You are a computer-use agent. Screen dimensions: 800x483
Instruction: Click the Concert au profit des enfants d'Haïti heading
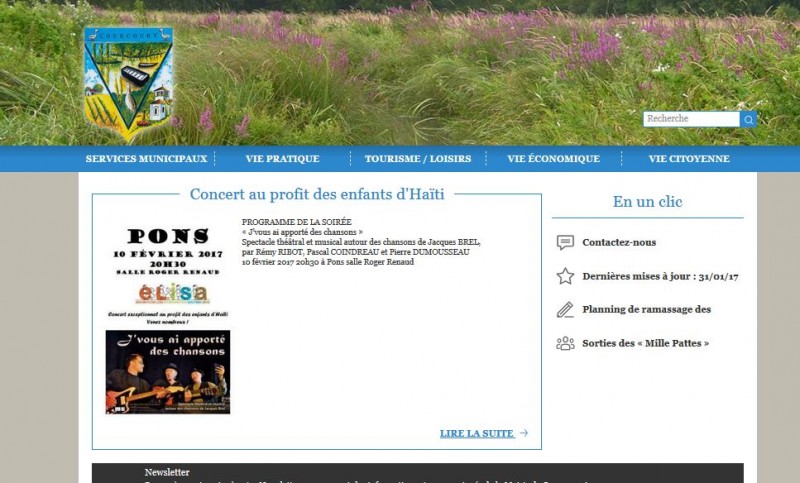[x=317, y=194]
